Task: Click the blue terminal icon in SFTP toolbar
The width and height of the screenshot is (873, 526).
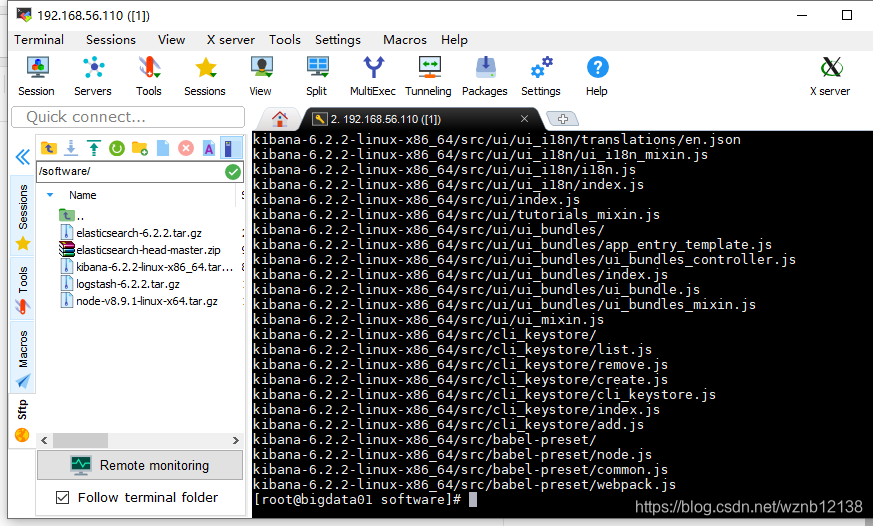Action: [x=231, y=148]
